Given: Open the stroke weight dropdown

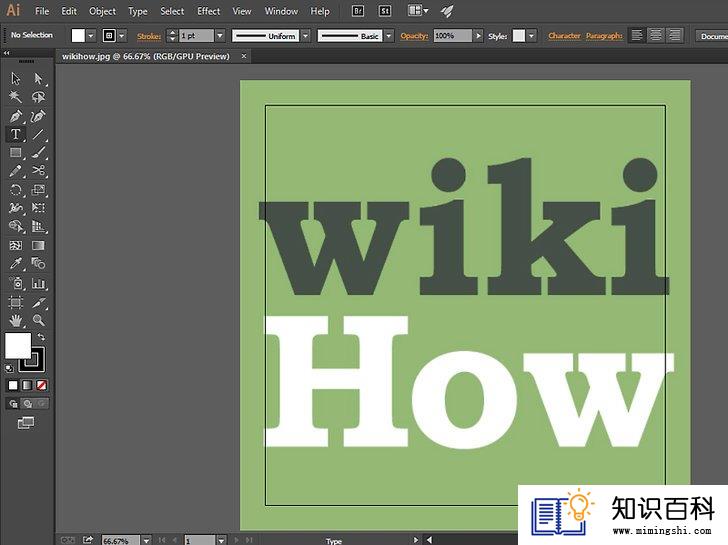Looking at the screenshot, I should [x=221, y=35].
